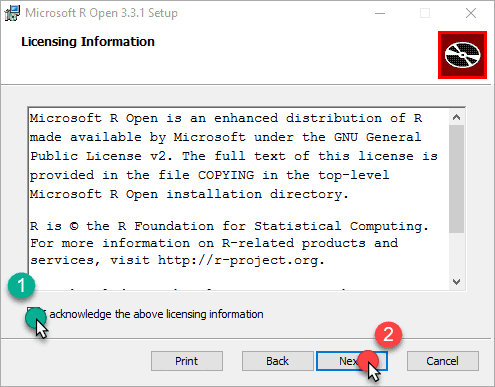This screenshot has width=495, height=387.
Task: Click 'Microsoft R Open 3.3.1 Setup' title
Action: 101,13
